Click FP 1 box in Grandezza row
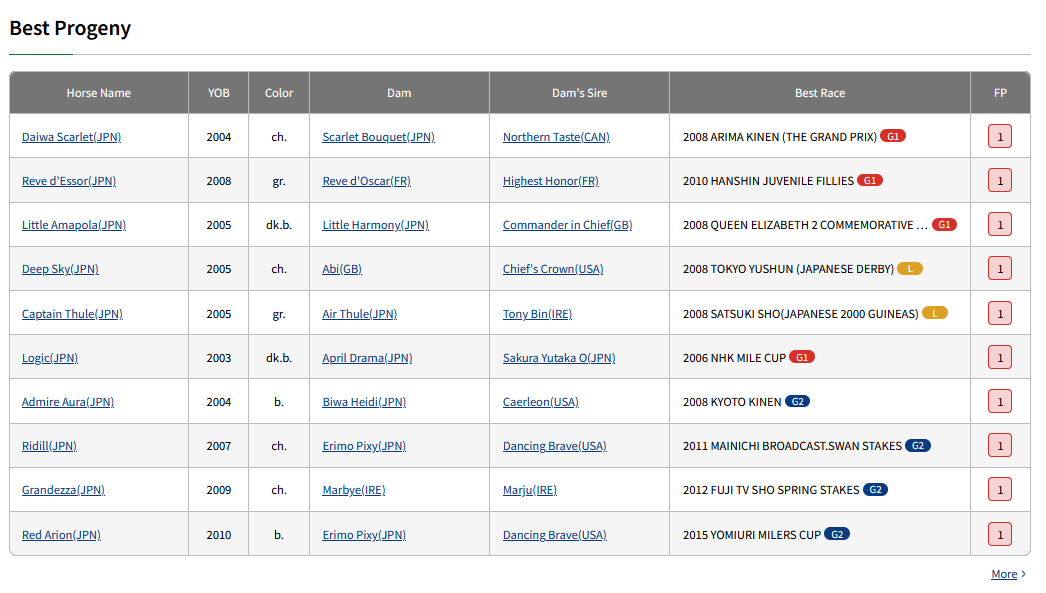The width and height of the screenshot is (1046, 593). [1000, 489]
